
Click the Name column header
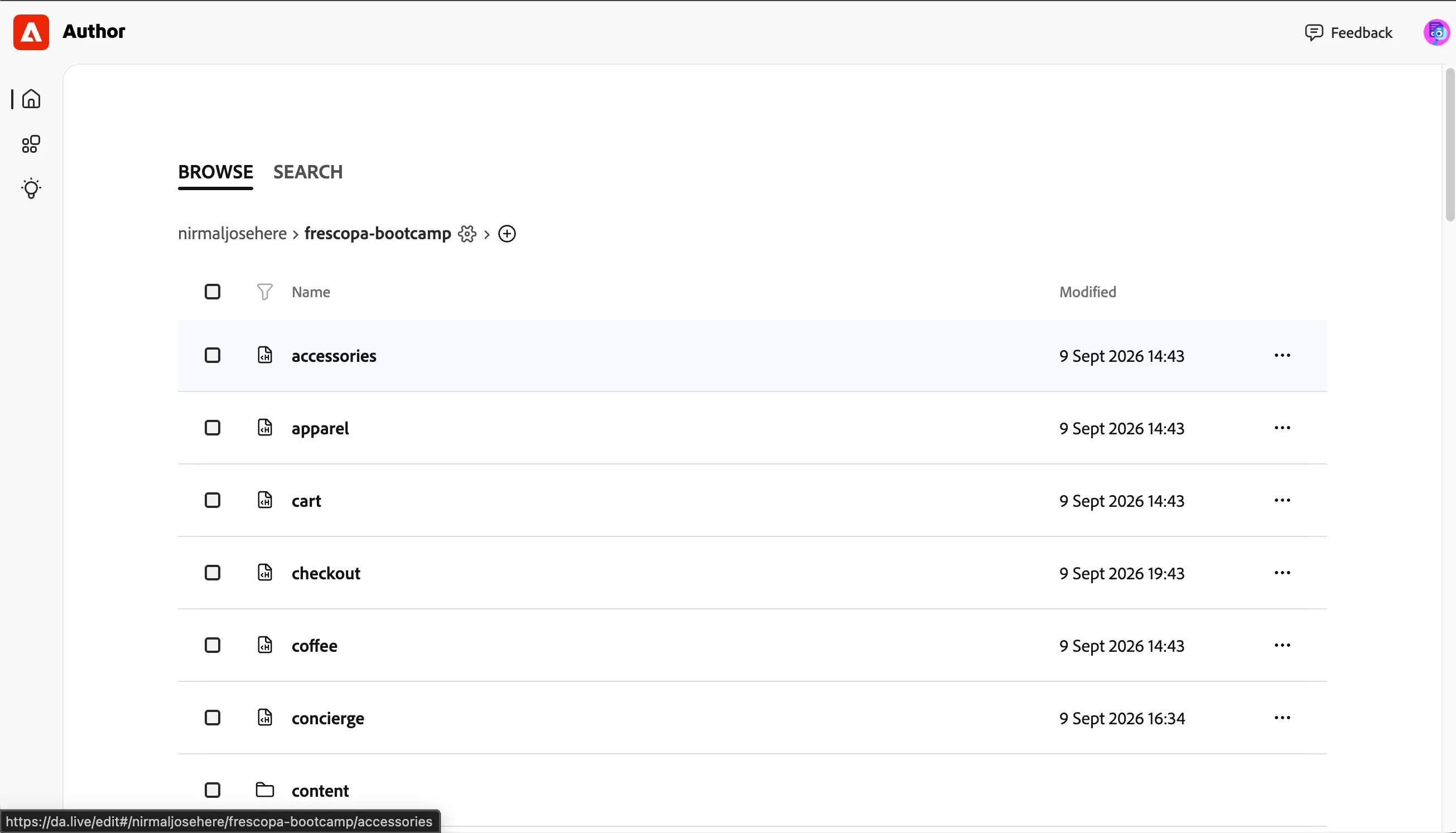click(311, 292)
